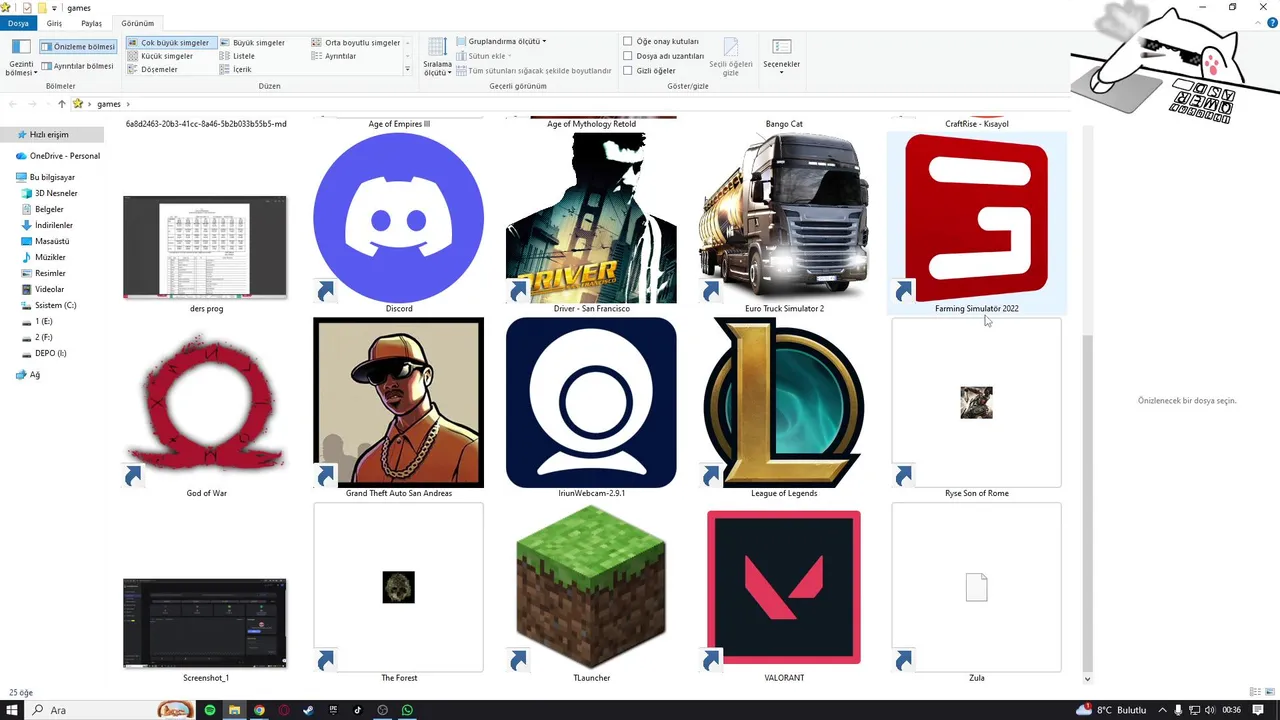Choose the Küçük simgeler layout
Viewport: 1280px width, 720px height.
tap(161, 56)
